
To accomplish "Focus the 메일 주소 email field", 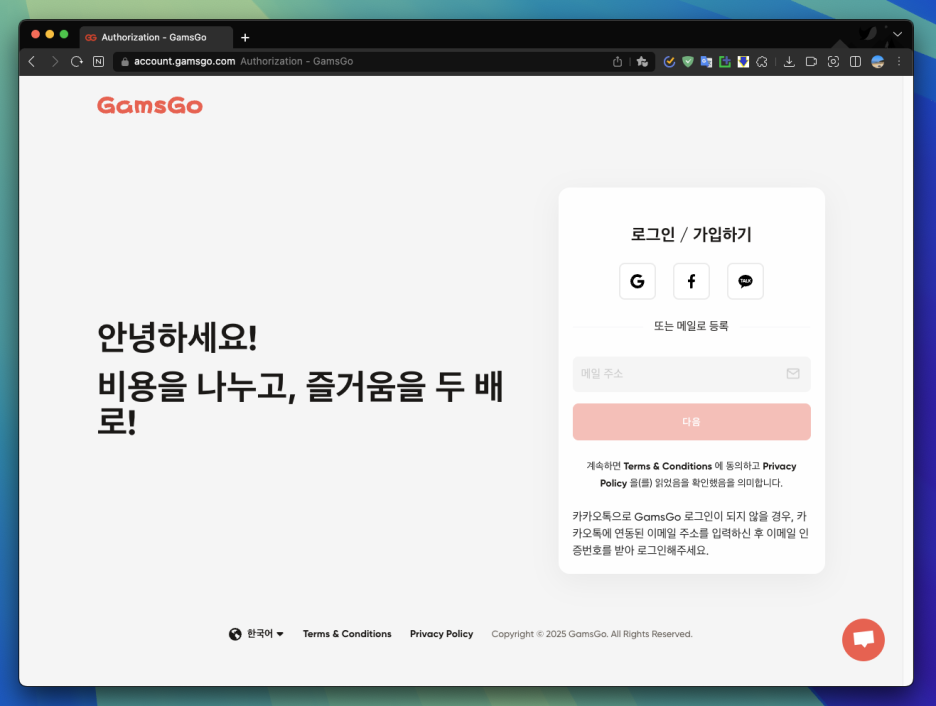I will (691, 374).
